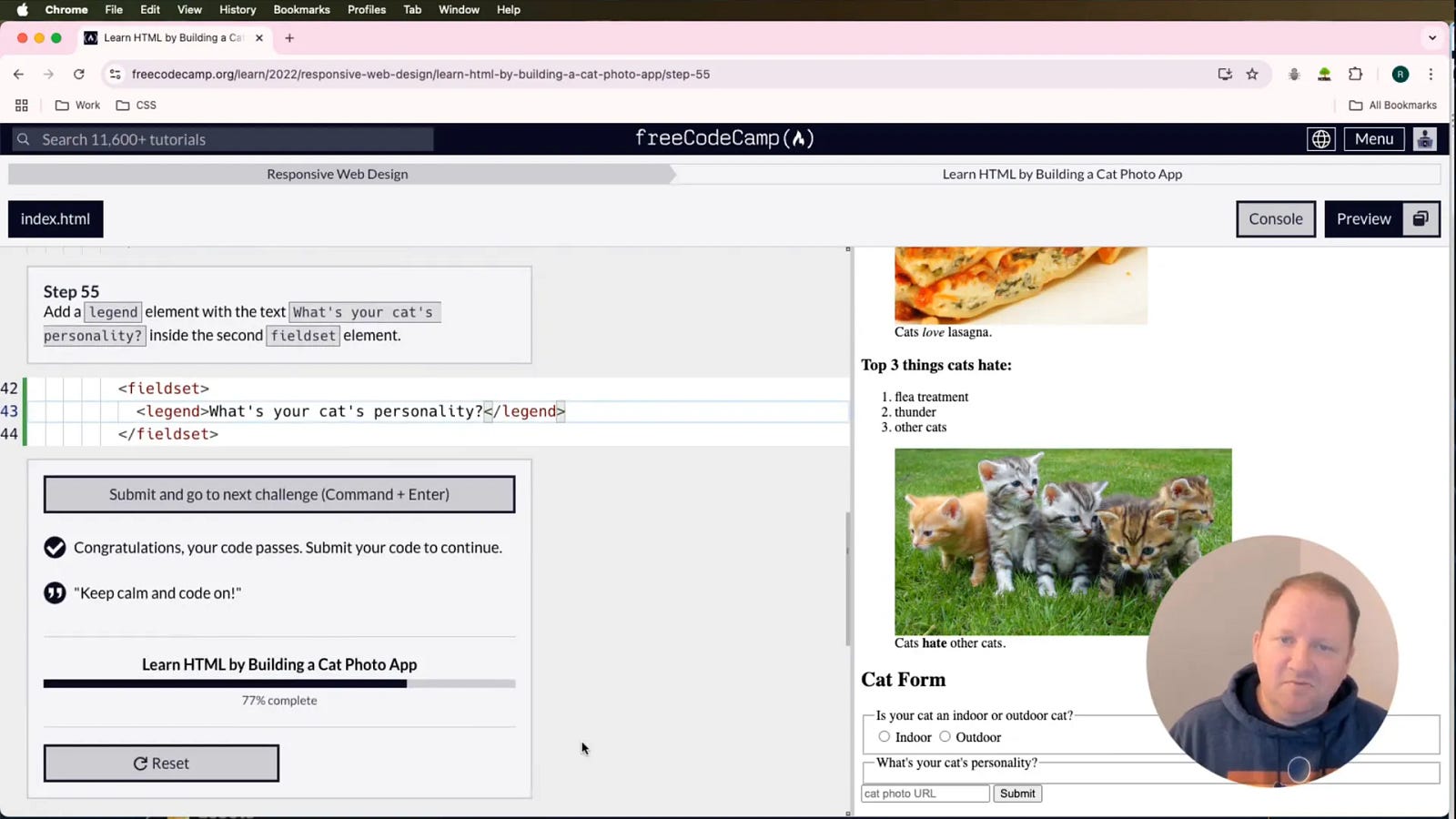This screenshot has height=819, width=1456.
Task: Open the File menu
Action: pos(114,10)
